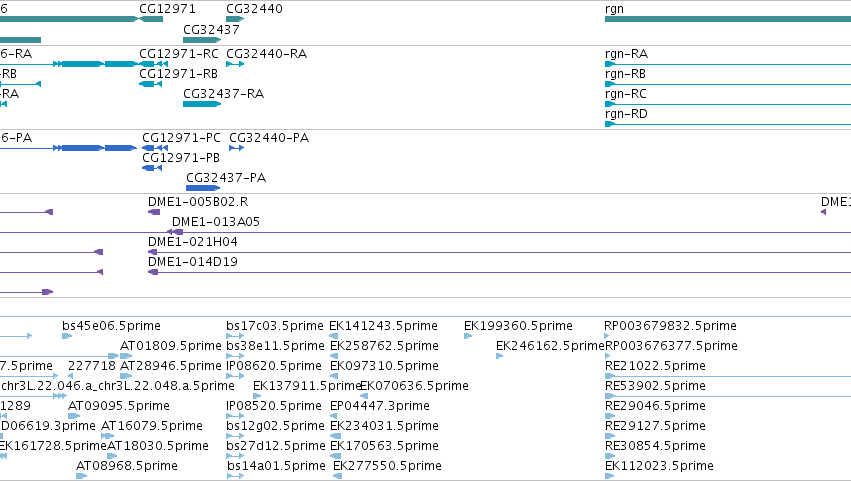This screenshot has width=851, height=481.
Task: Click the RE21022.5prime feature label
Action: point(655,366)
